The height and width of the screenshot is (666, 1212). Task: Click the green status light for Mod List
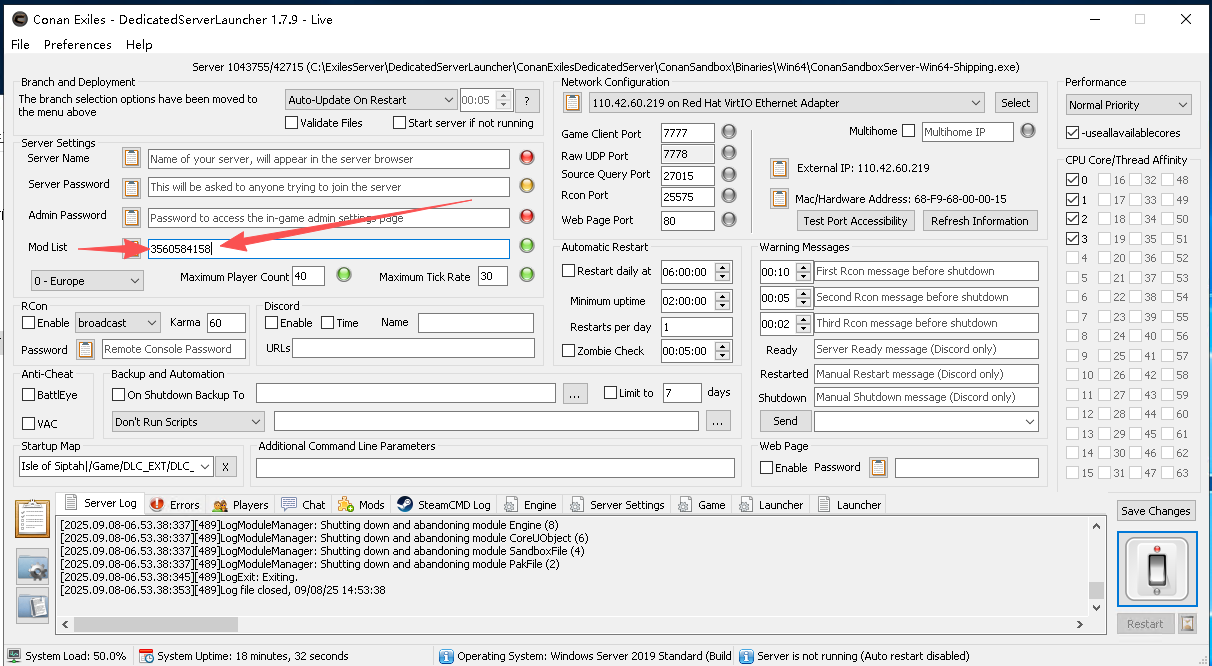(x=527, y=247)
